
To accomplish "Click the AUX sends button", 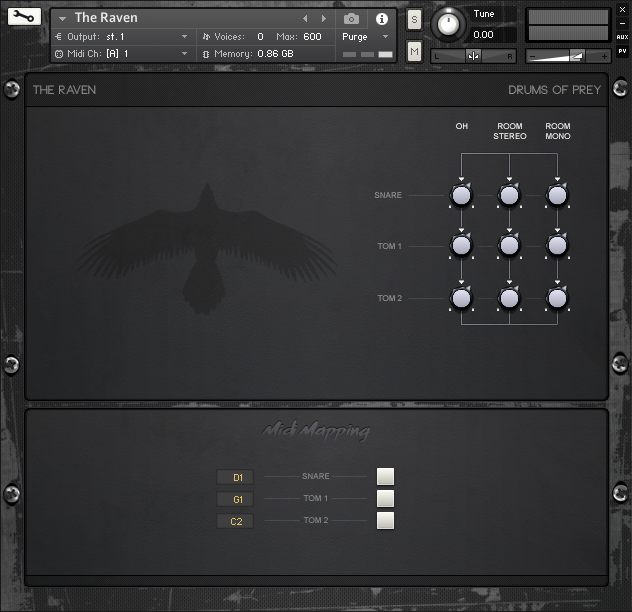I will [x=622, y=37].
